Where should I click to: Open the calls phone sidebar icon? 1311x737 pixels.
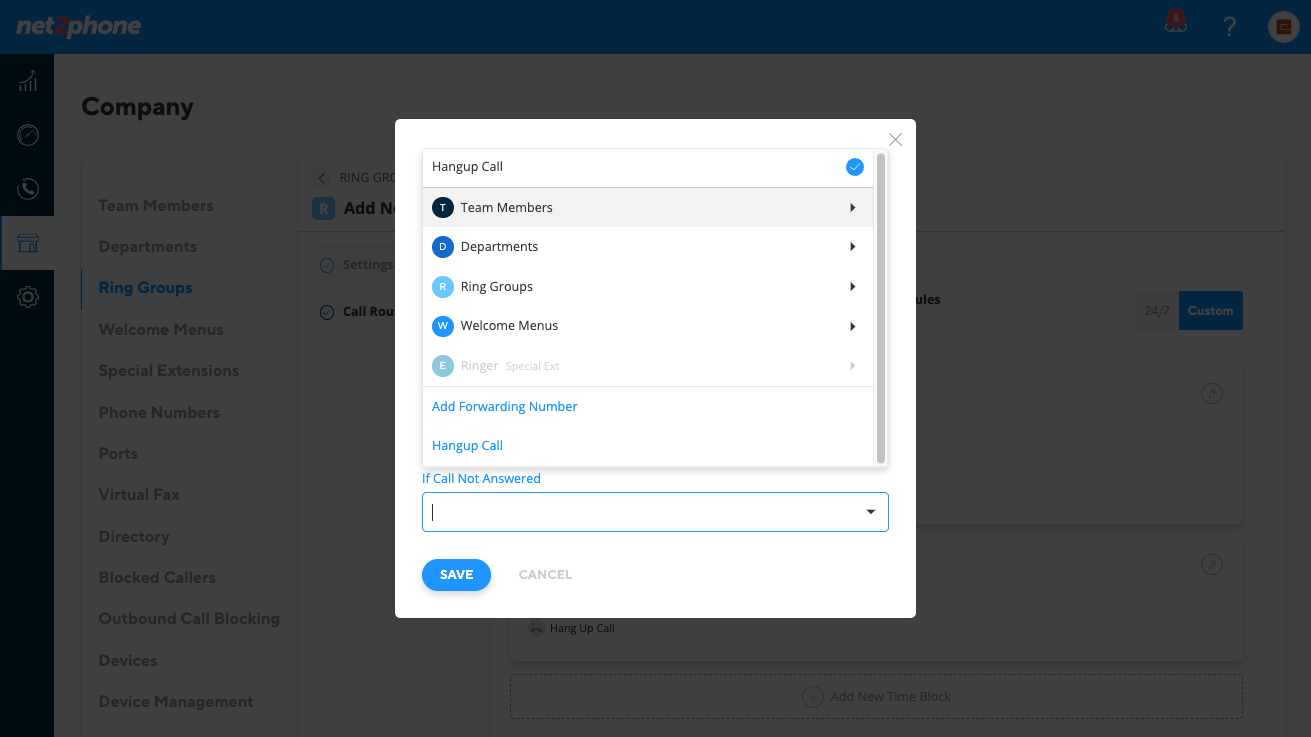point(28,188)
